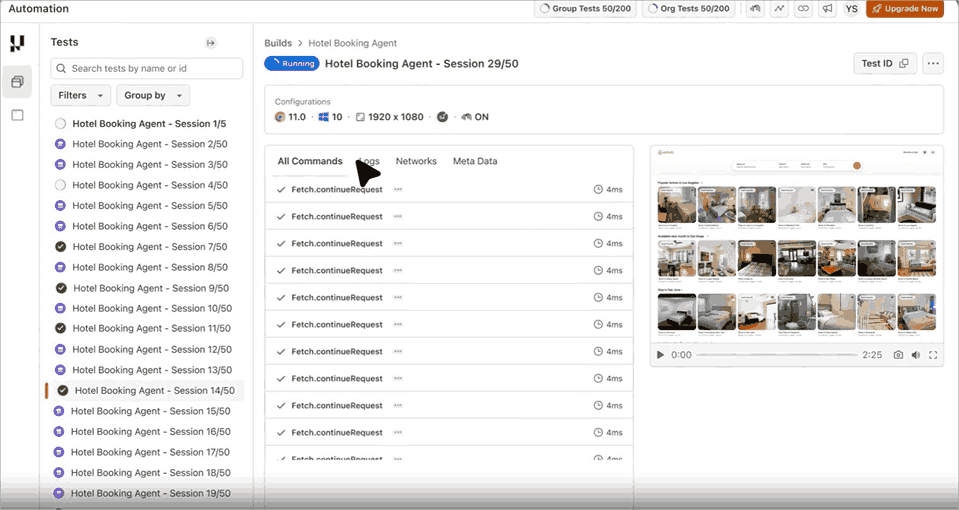Select Hotel Booking Agent - Session 17/50
This screenshot has width=959, height=510.
click(150, 452)
